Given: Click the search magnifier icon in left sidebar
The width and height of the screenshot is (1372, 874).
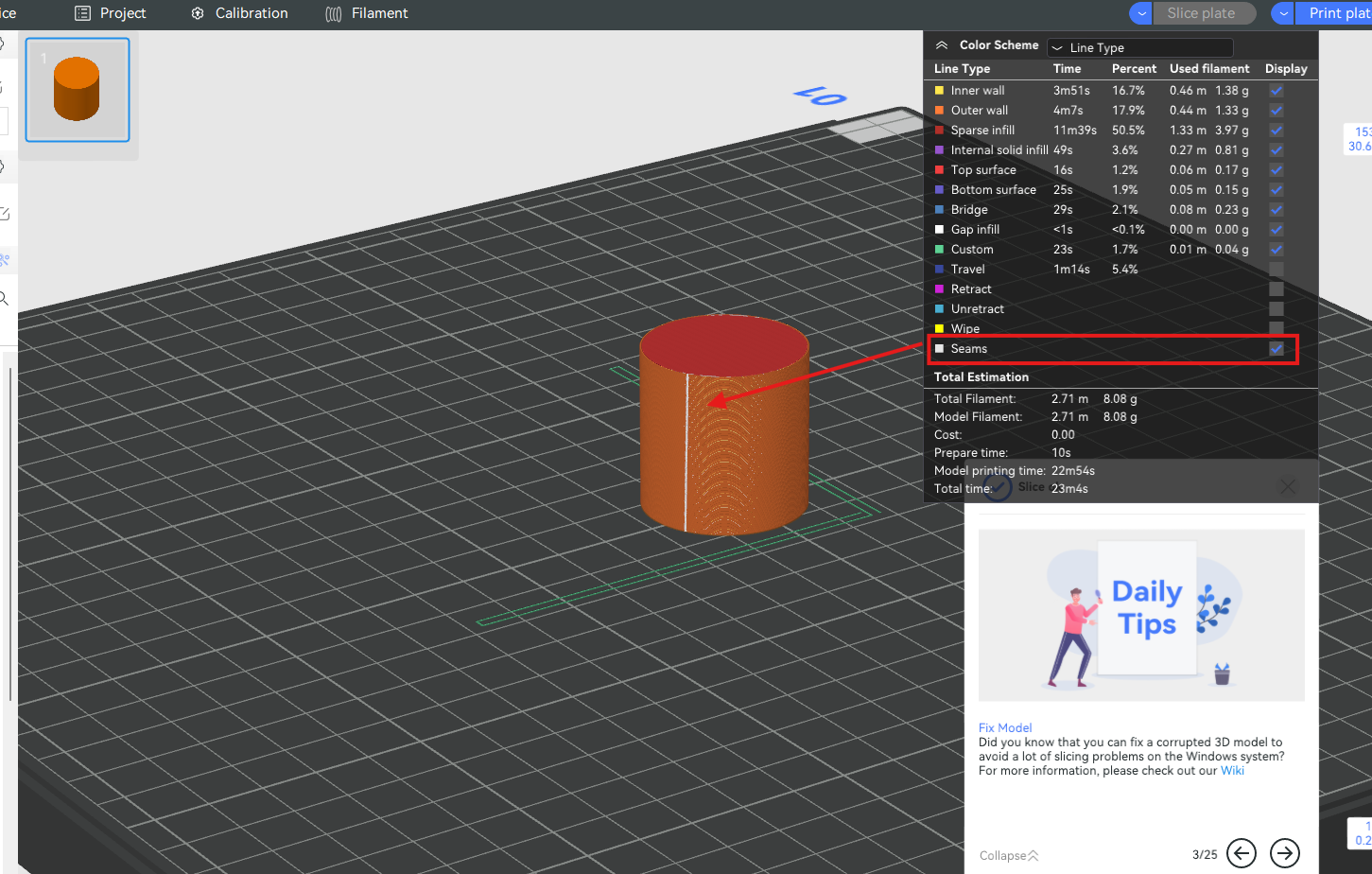Looking at the screenshot, I should [x=4, y=299].
